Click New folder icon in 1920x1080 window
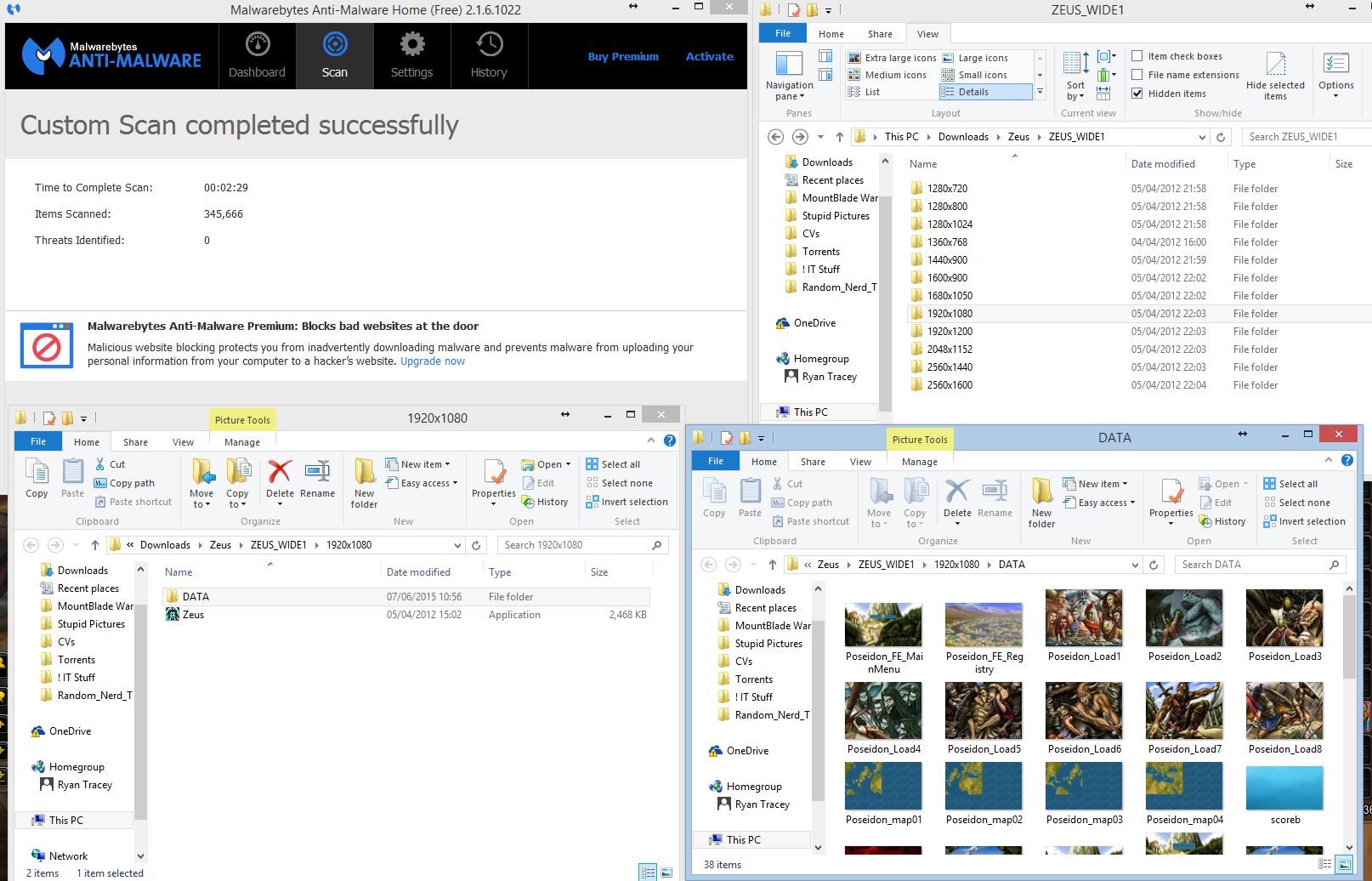Screen dimensions: 1372x881 pos(364,483)
